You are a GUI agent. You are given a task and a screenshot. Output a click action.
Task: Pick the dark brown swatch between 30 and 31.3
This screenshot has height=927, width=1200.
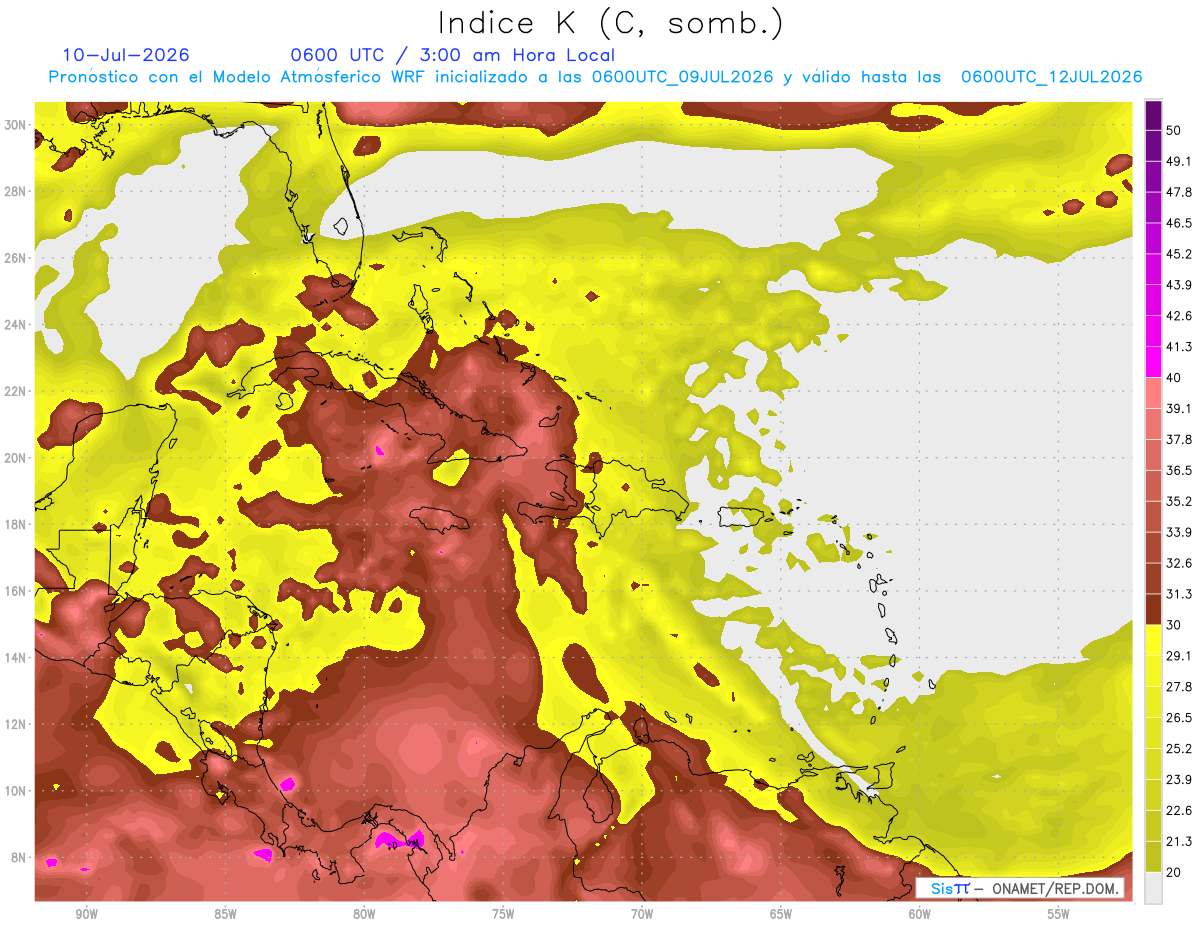tap(1154, 609)
